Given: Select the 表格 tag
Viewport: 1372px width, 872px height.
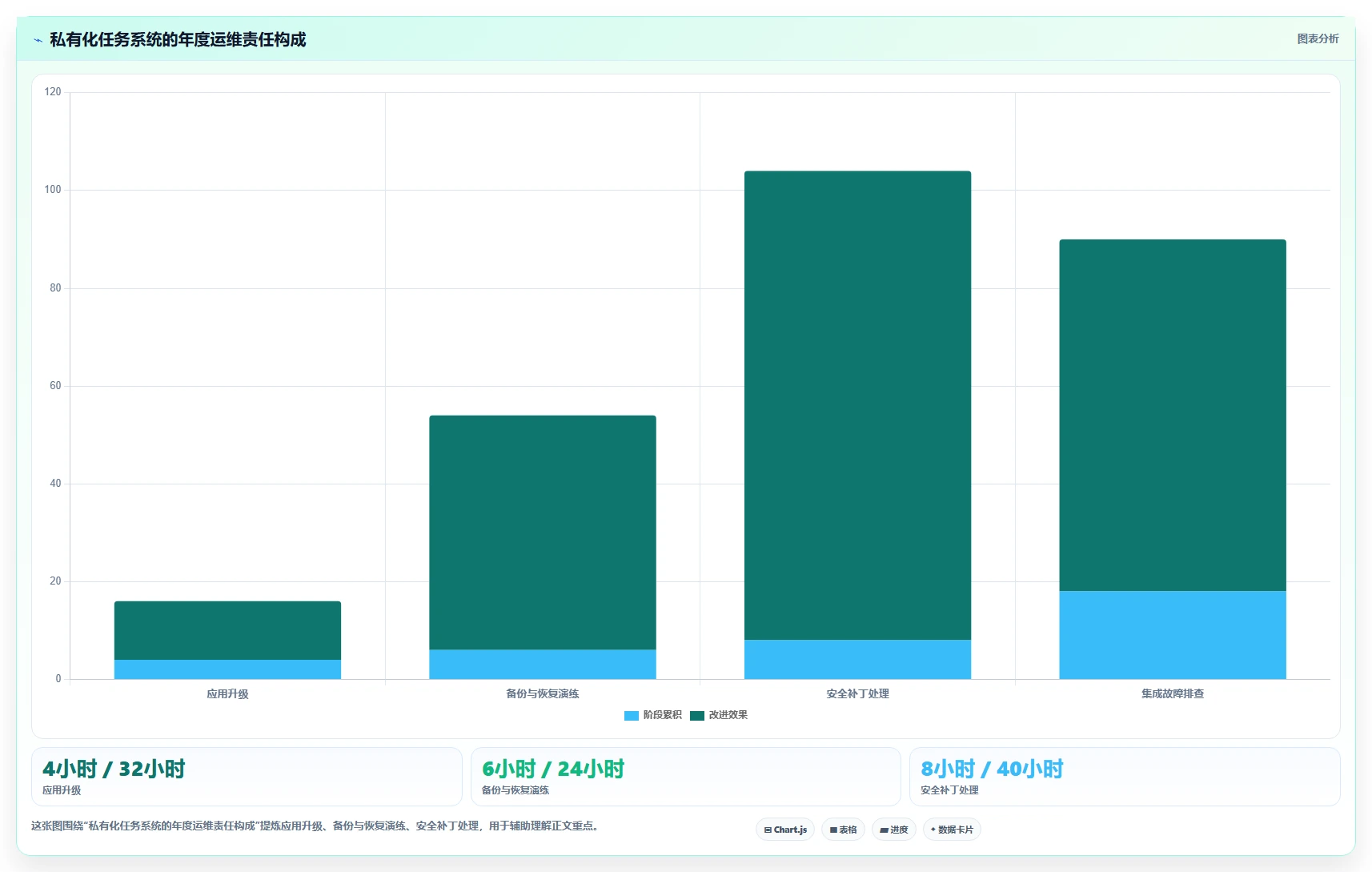Looking at the screenshot, I should coord(843,830).
